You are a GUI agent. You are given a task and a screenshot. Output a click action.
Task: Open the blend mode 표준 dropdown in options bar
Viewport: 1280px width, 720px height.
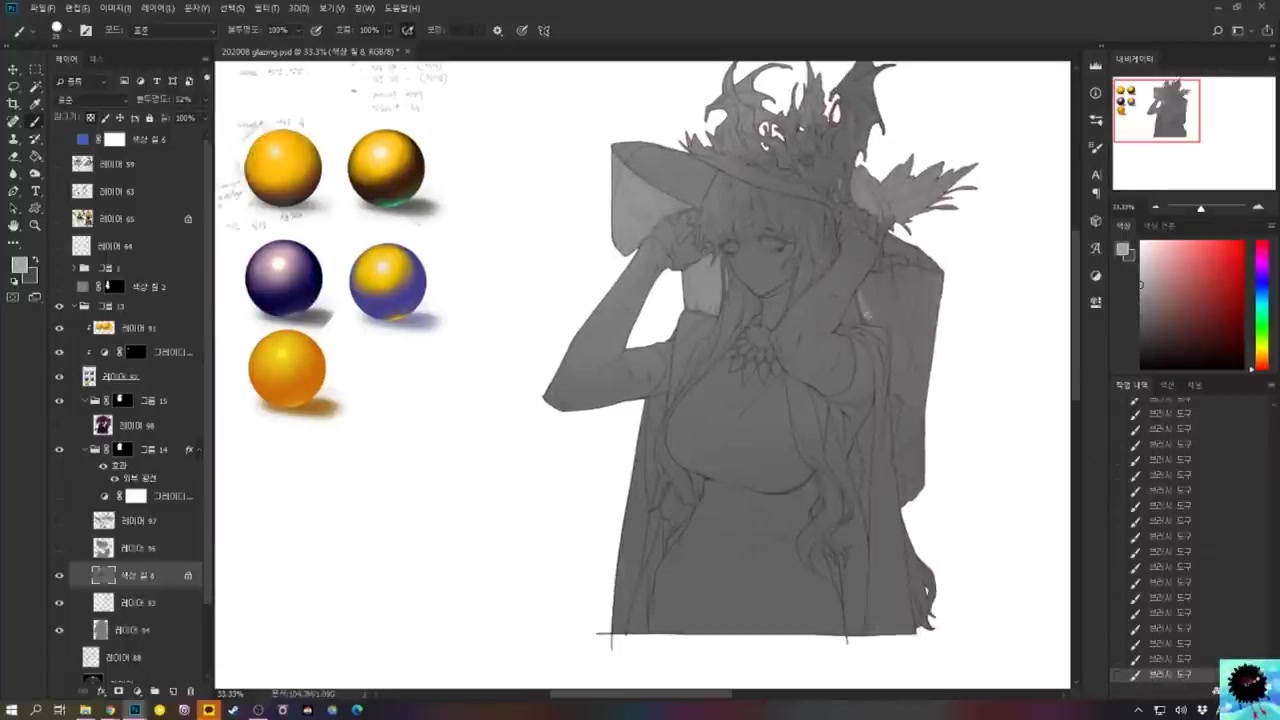point(173,30)
